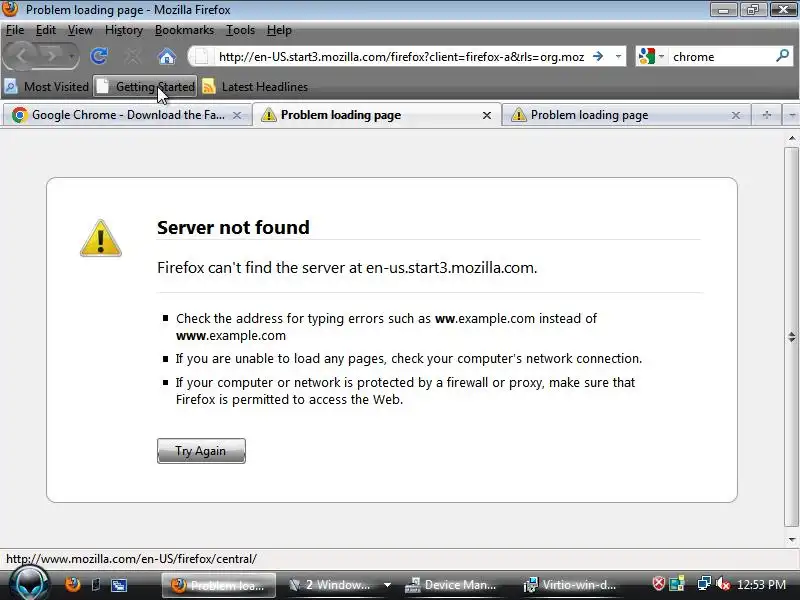The width and height of the screenshot is (800, 600).
Task: Open the Device Manager taskbar button
Action: click(451, 585)
